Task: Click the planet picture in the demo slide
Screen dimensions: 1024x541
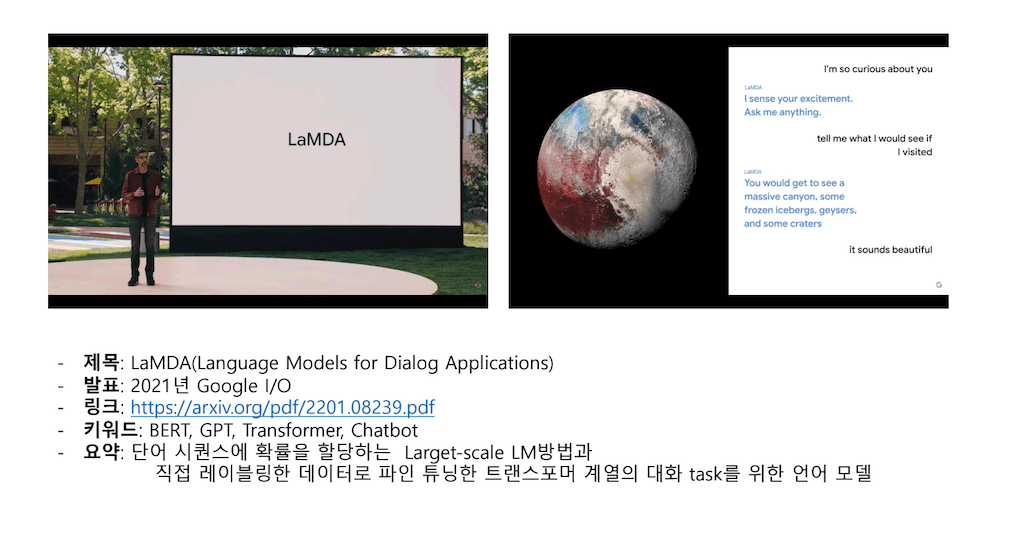Action: click(616, 169)
